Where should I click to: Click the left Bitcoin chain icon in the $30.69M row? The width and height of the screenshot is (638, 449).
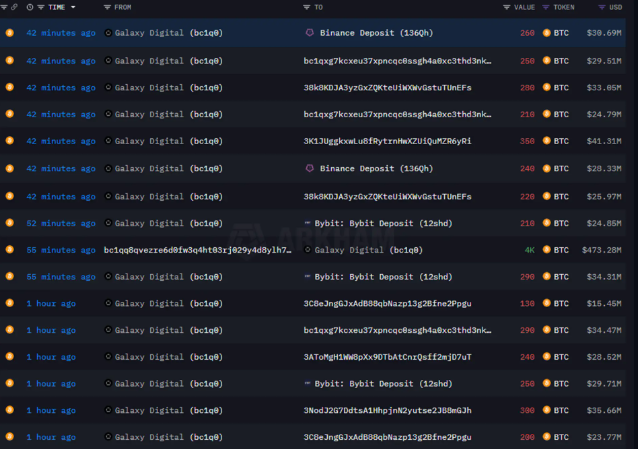[x=9, y=33]
